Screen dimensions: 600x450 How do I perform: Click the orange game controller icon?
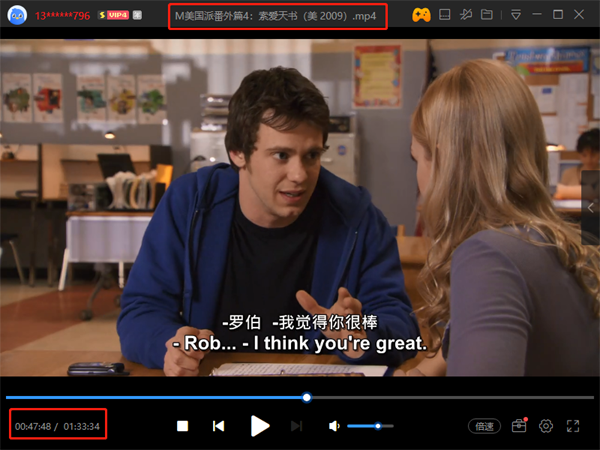(x=422, y=15)
